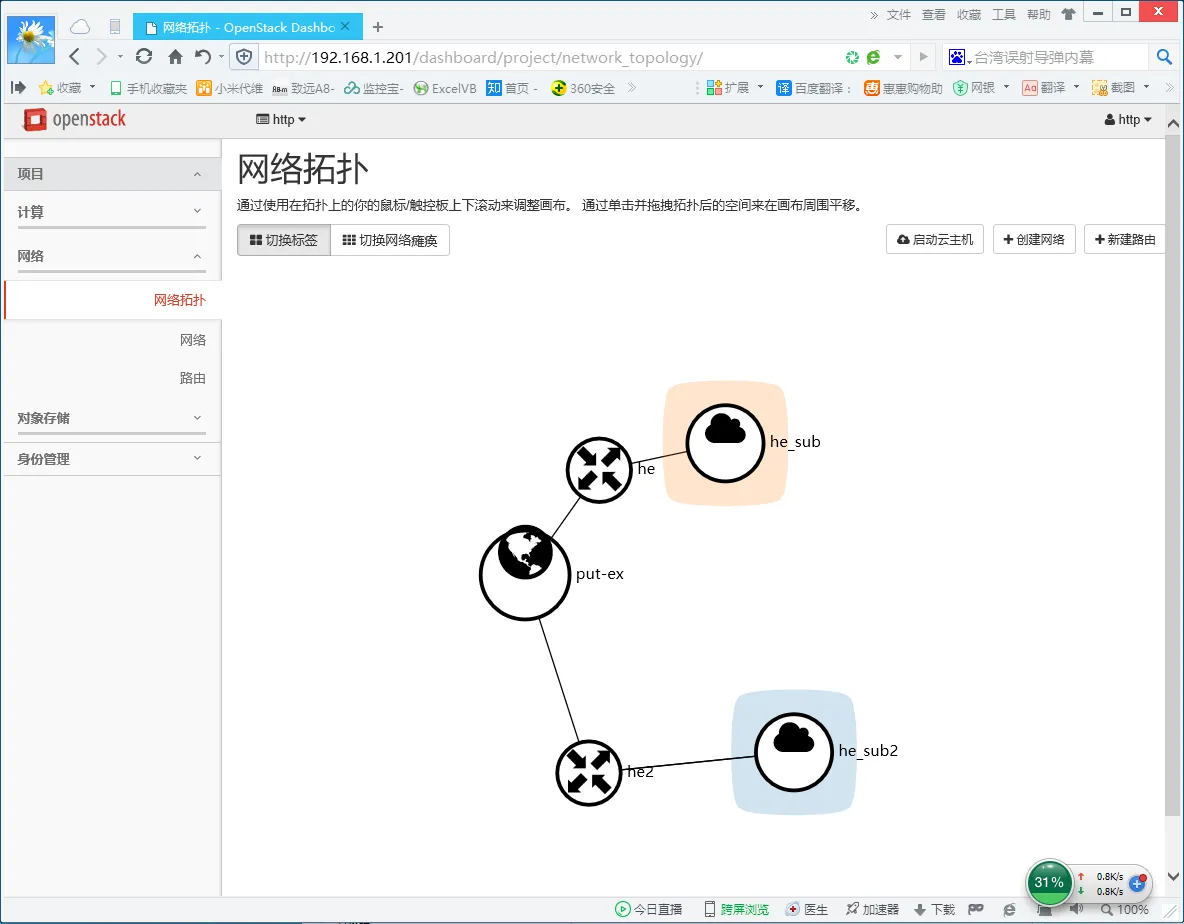Click the undo closed tab icon
This screenshot has height=924, width=1184.
(x=202, y=57)
